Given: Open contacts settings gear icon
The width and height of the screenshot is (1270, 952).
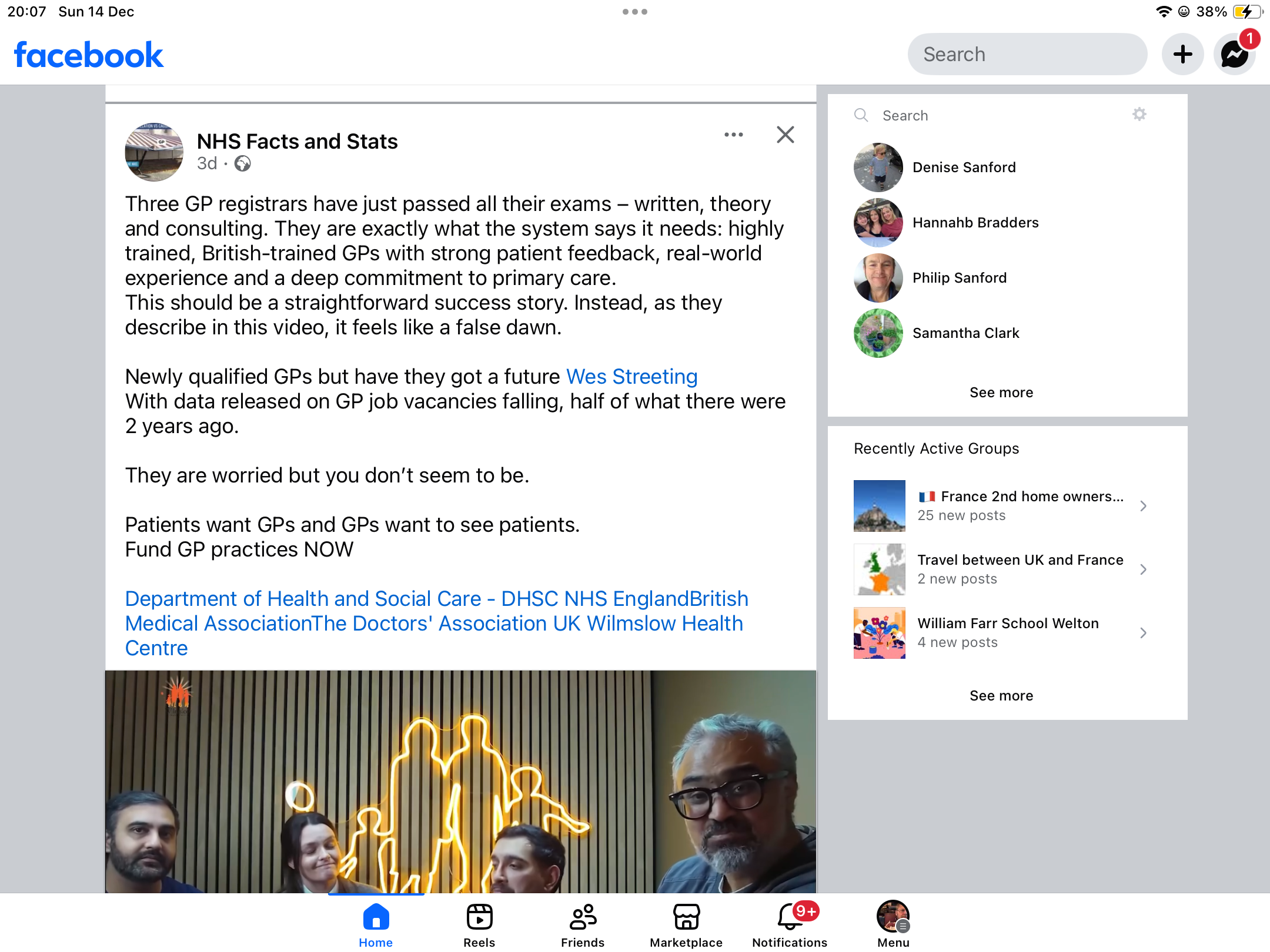Looking at the screenshot, I should [x=1139, y=115].
